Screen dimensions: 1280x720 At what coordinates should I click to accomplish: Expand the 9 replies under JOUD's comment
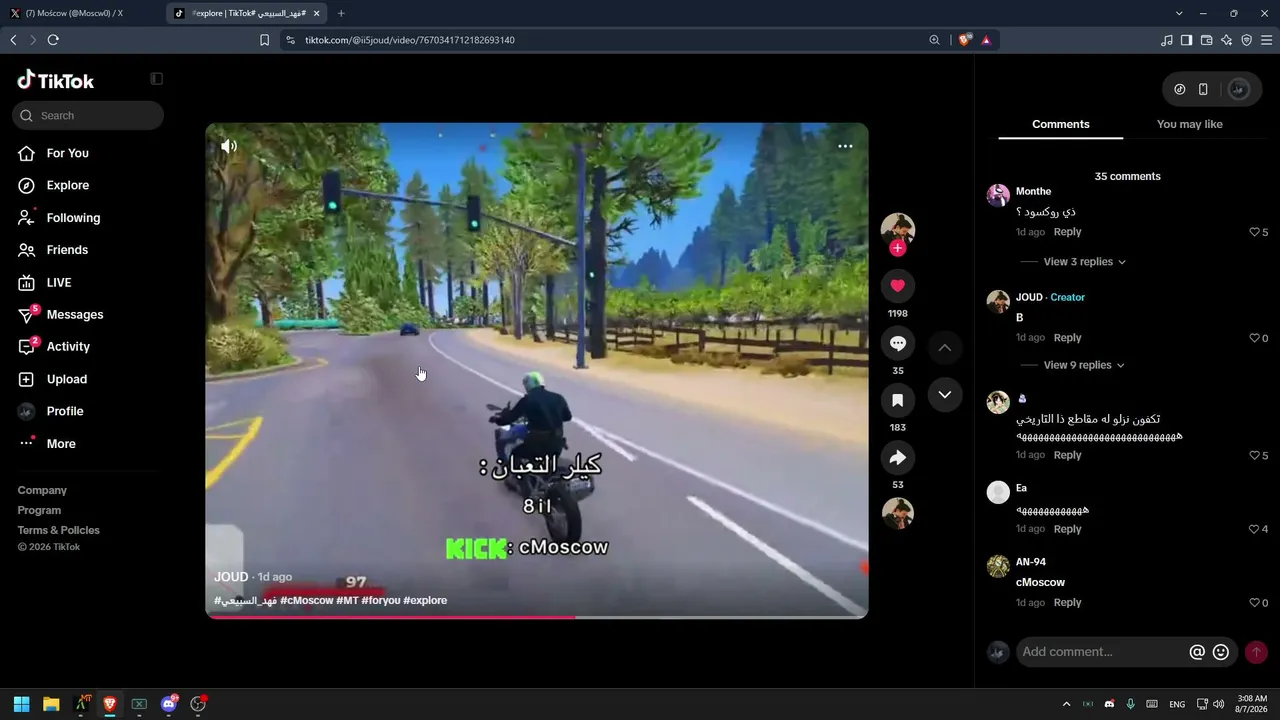pyautogui.click(x=1085, y=365)
